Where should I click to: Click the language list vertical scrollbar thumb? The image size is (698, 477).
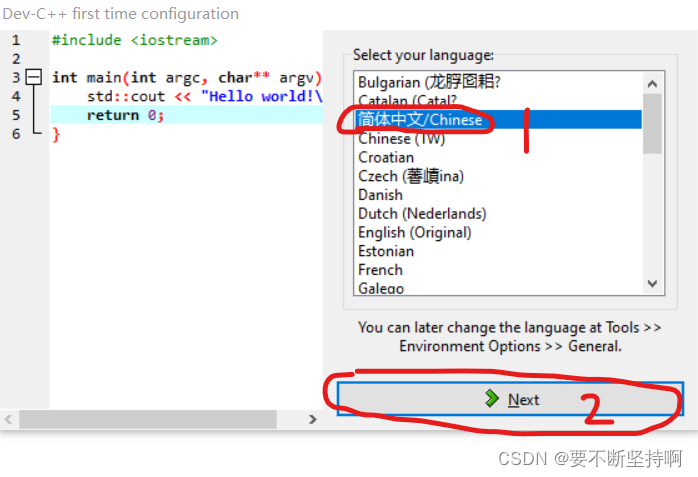tap(653, 125)
